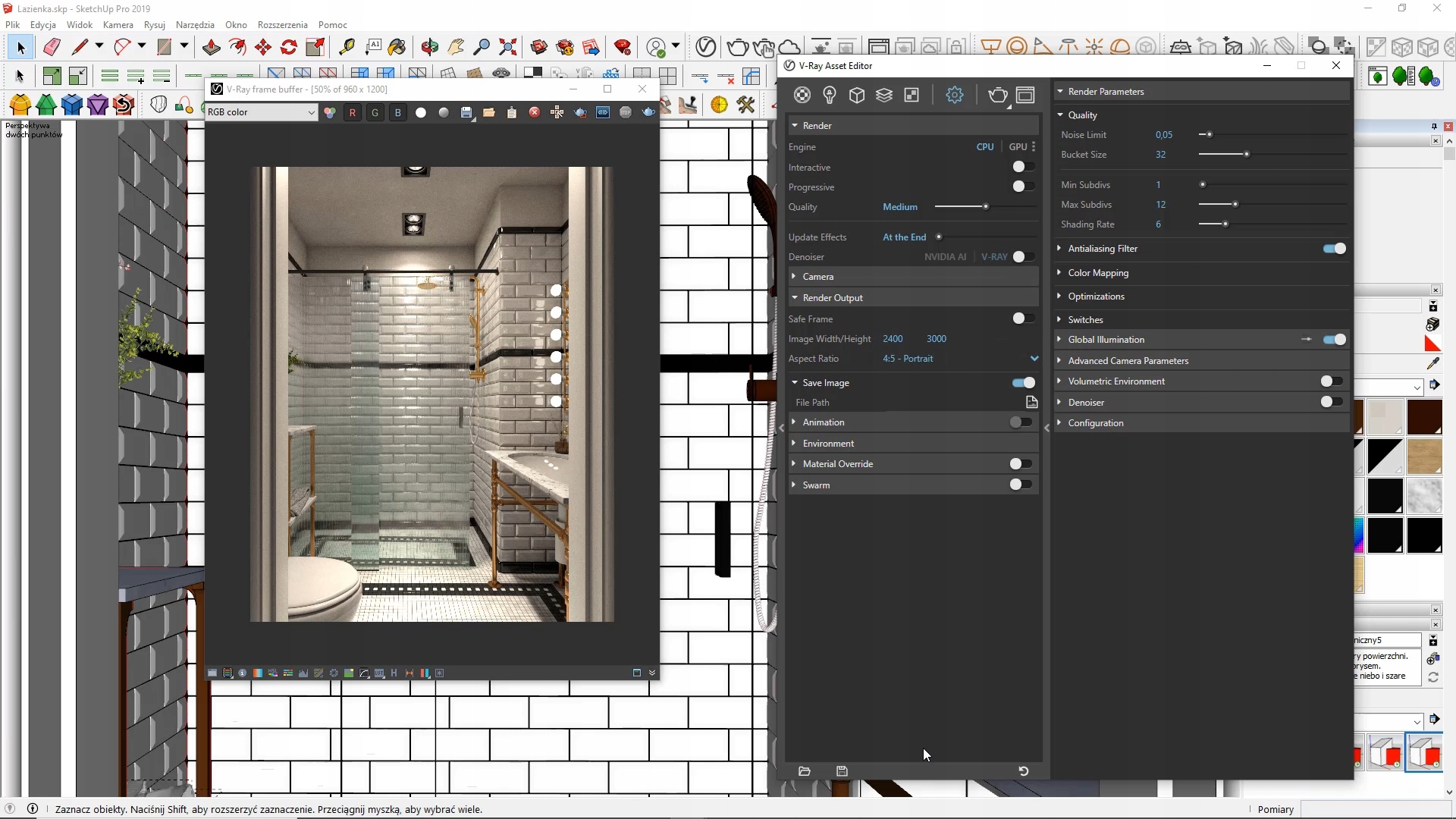Expand the Camera section
Image resolution: width=1456 pixels, height=819 pixels.
click(817, 277)
